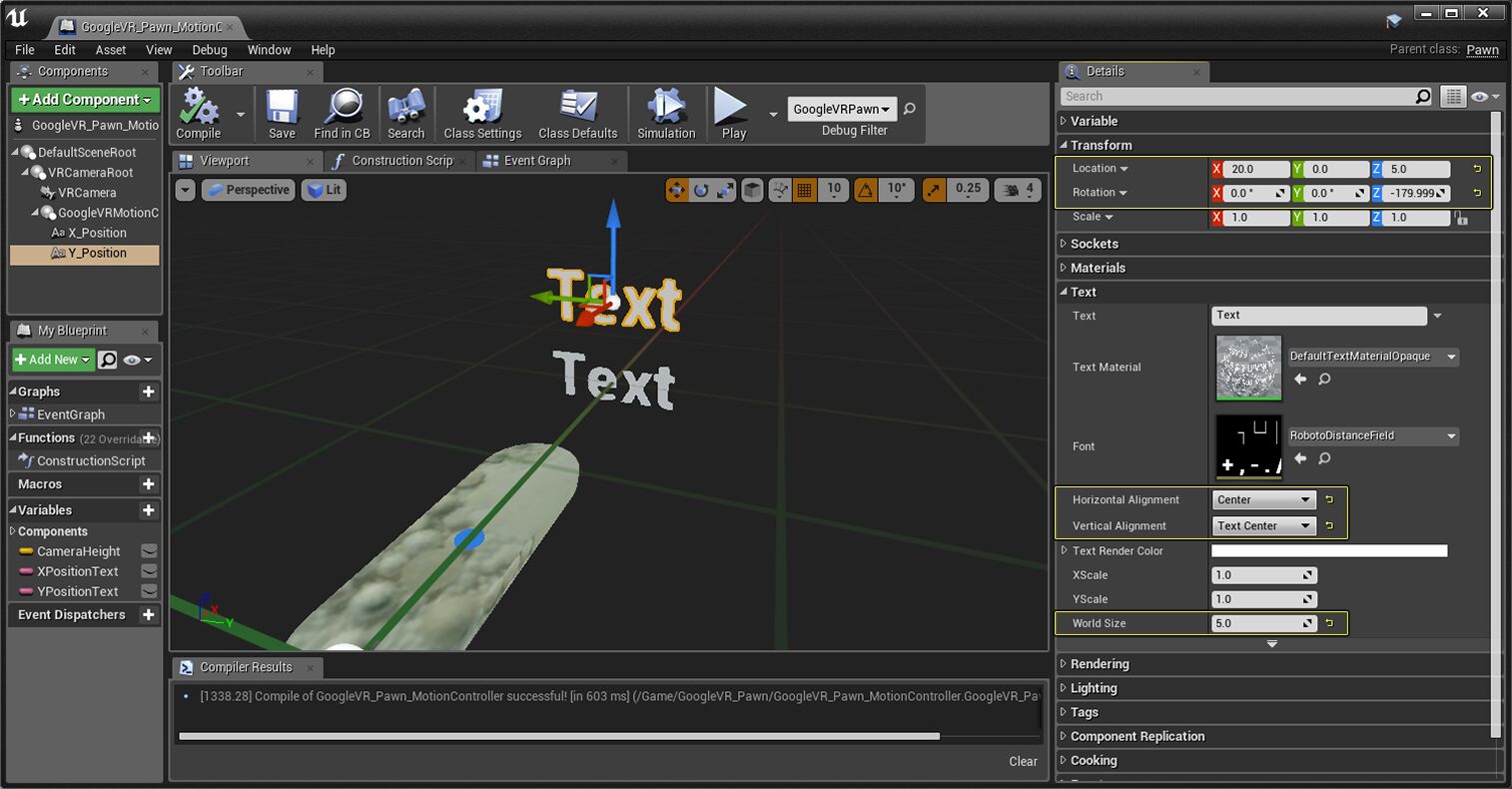Image resolution: width=1512 pixels, height=789 pixels.
Task: Select the translate gizmo tool in viewport
Action: (677, 190)
